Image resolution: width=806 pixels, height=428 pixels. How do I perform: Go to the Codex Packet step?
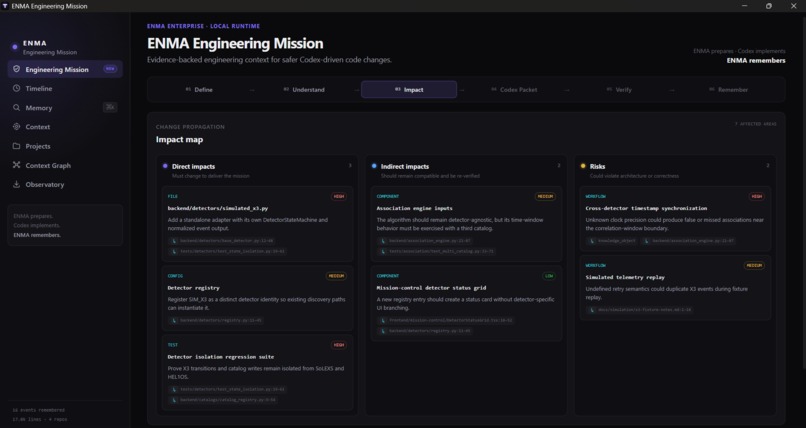click(514, 89)
